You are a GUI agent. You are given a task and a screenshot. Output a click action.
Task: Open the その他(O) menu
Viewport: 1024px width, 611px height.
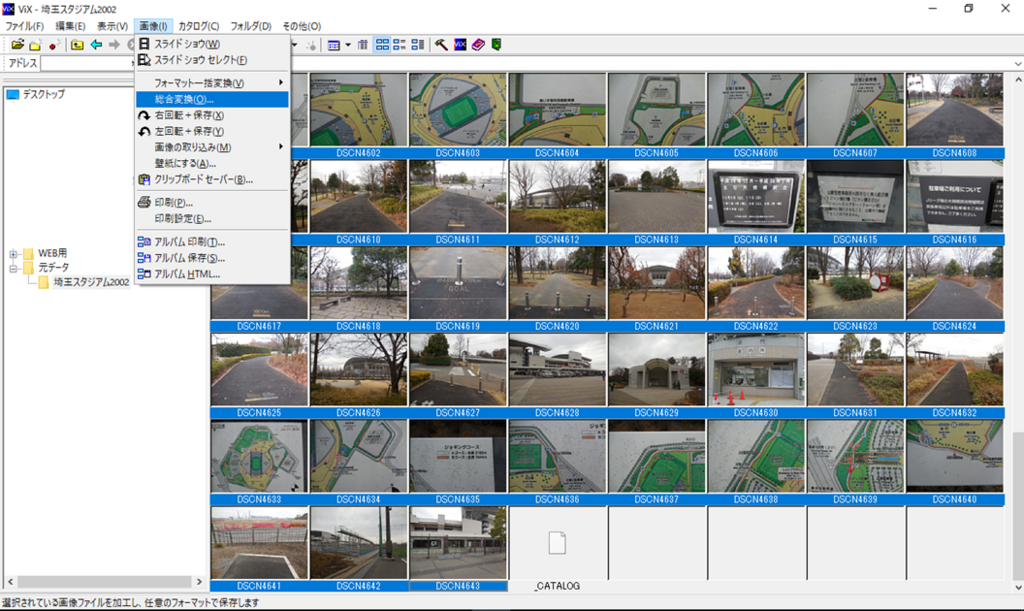(301, 26)
